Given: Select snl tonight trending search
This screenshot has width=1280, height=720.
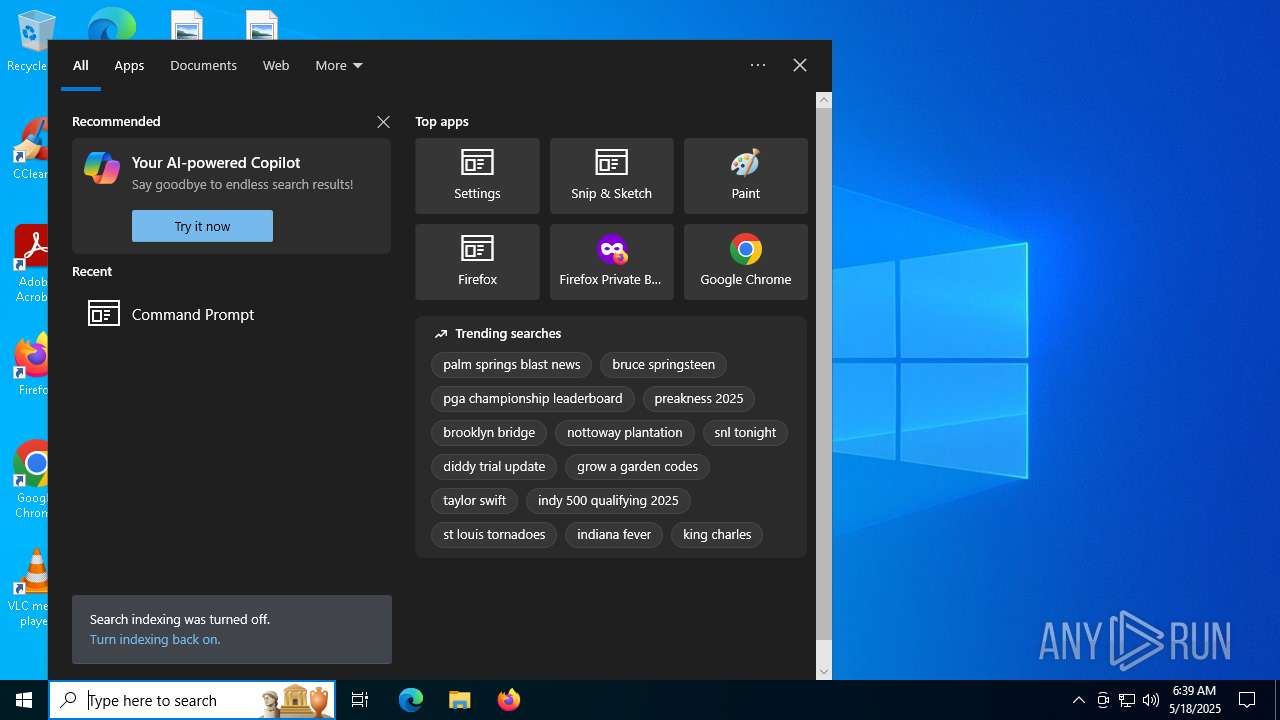Looking at the screenshot, I should click(746, 433).
